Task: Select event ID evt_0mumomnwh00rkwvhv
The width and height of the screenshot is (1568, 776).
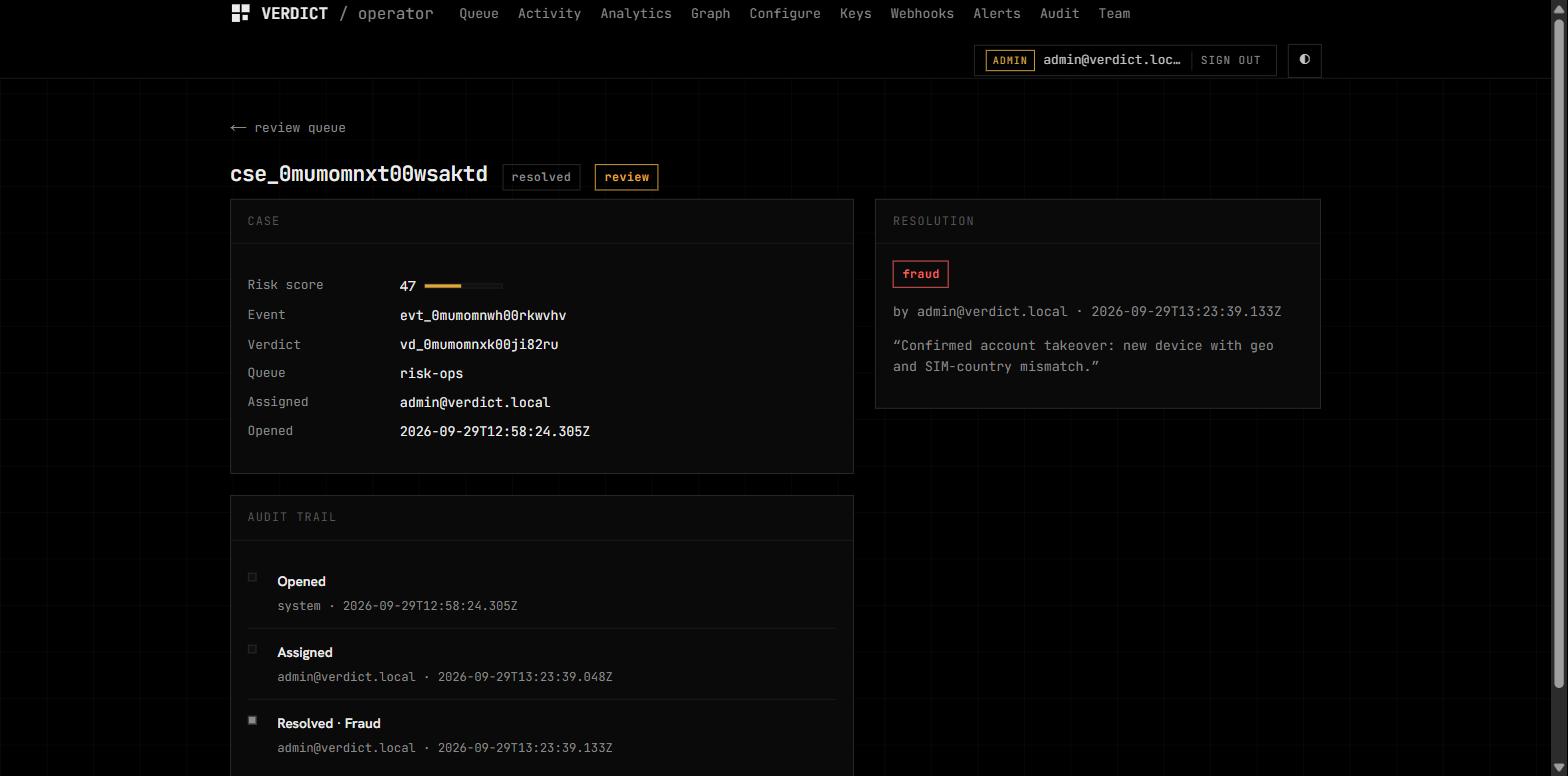Action: (x=483, y=316)
